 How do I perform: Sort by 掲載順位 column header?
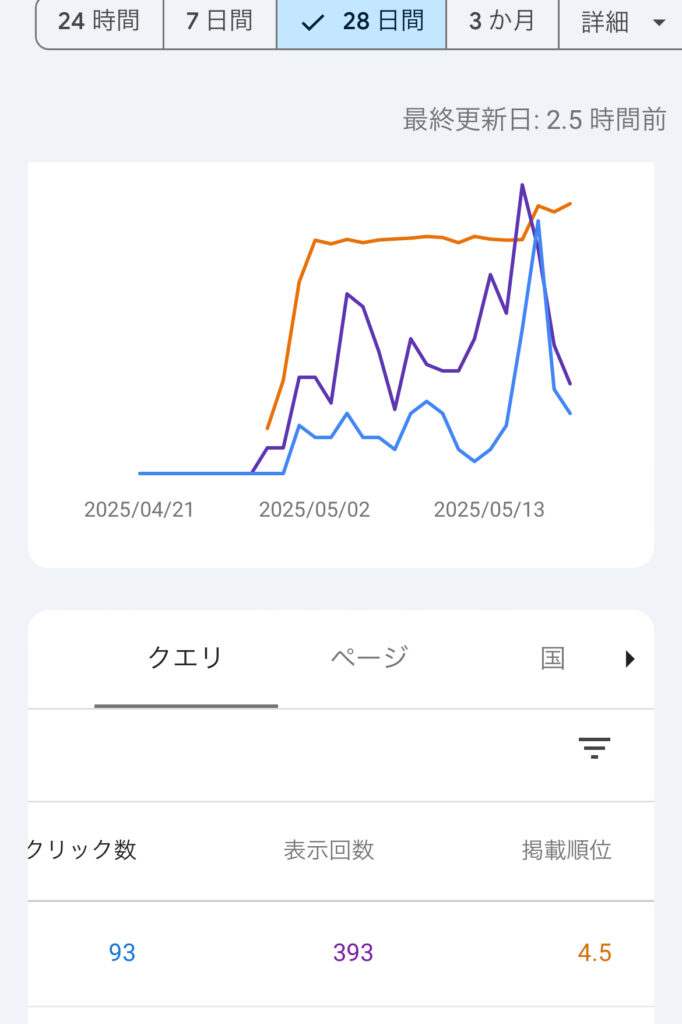(x=566, y=850)
